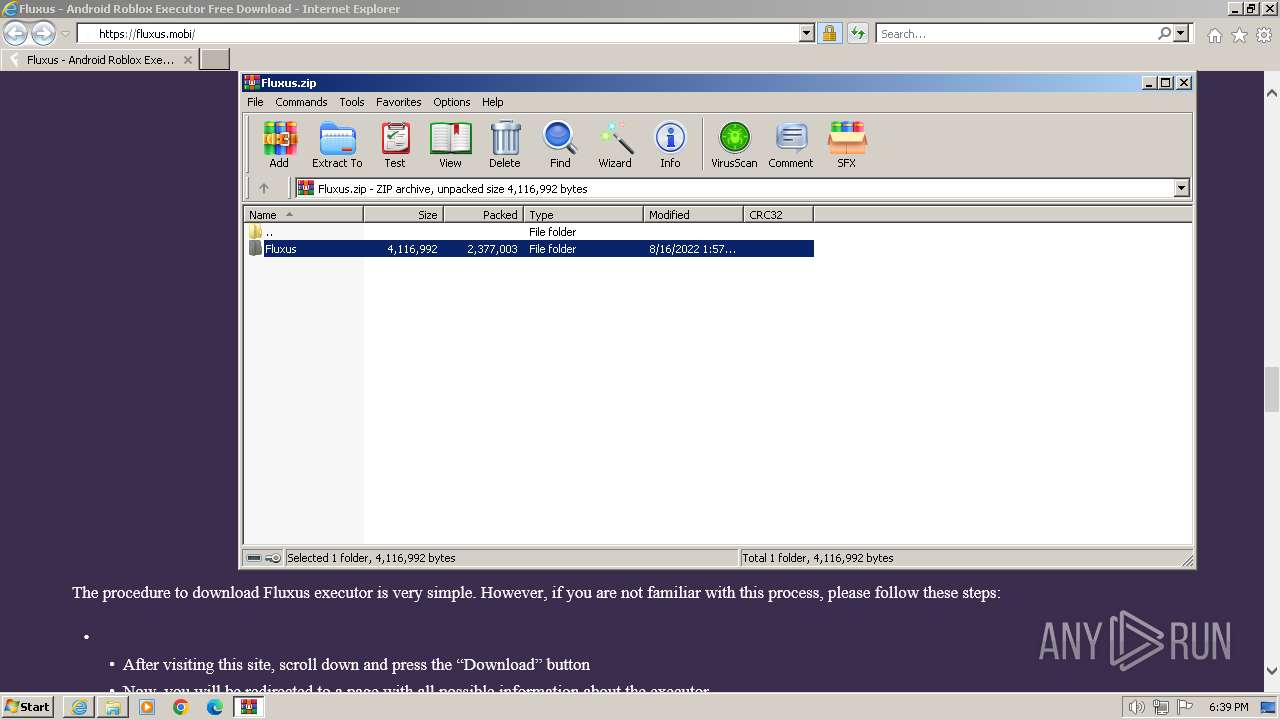This screenshot has height=720, width=1280.
Task: Go up one level in WinRAR
Action: pyautogui.click(x=264, y=188)
